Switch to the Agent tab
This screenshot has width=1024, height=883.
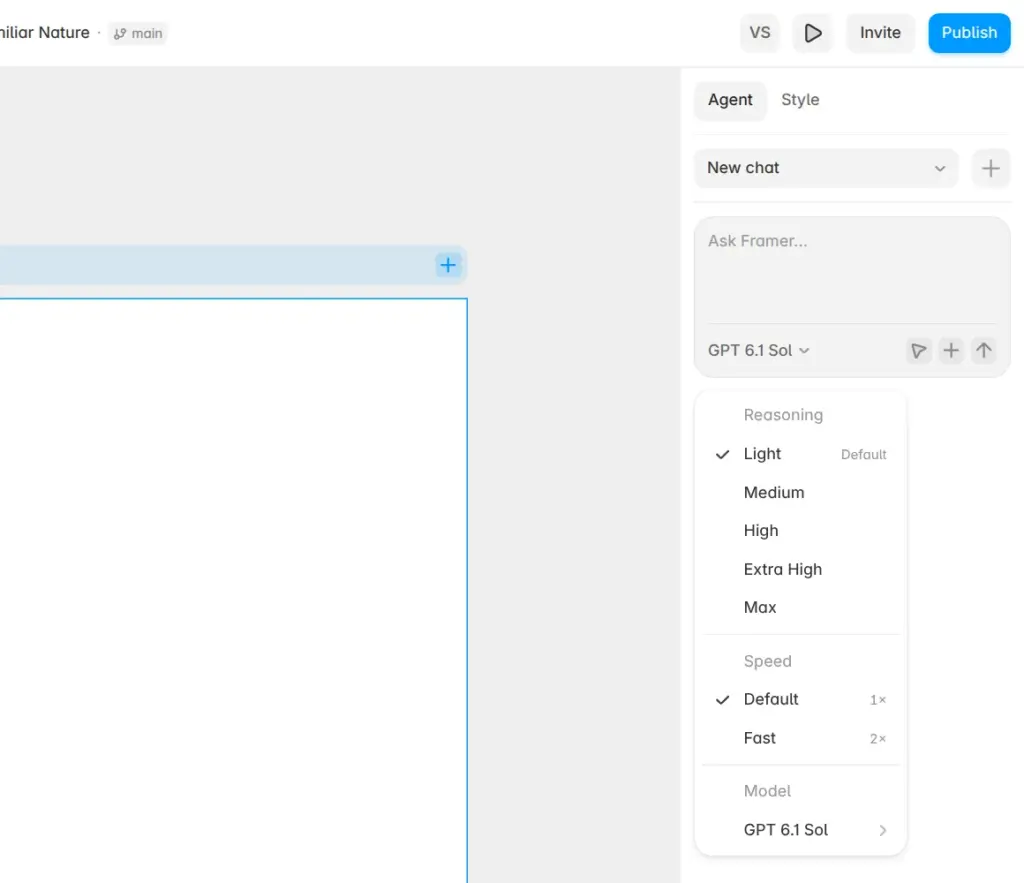(x=730, y=100)
